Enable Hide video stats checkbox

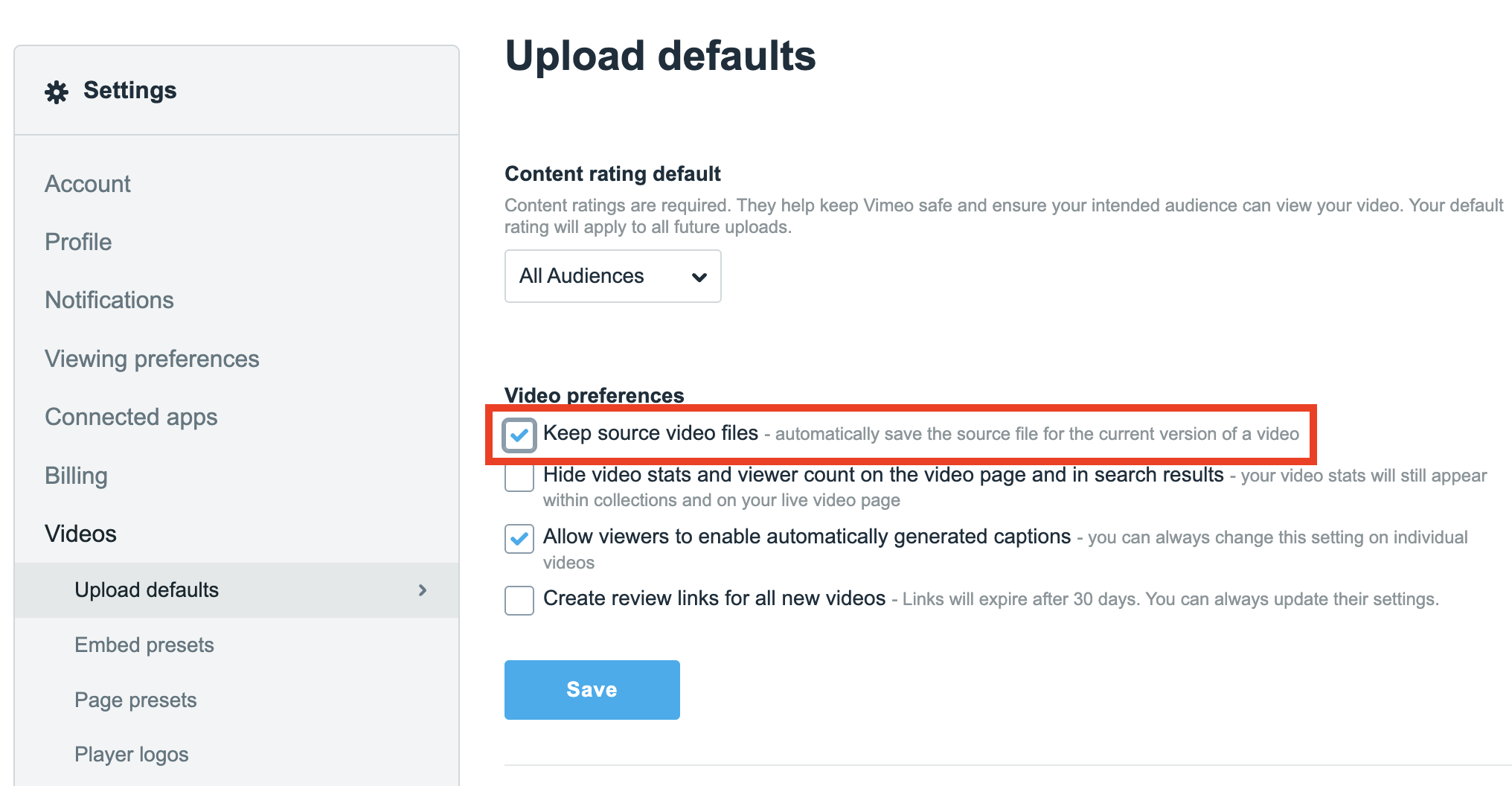[519, 477]
